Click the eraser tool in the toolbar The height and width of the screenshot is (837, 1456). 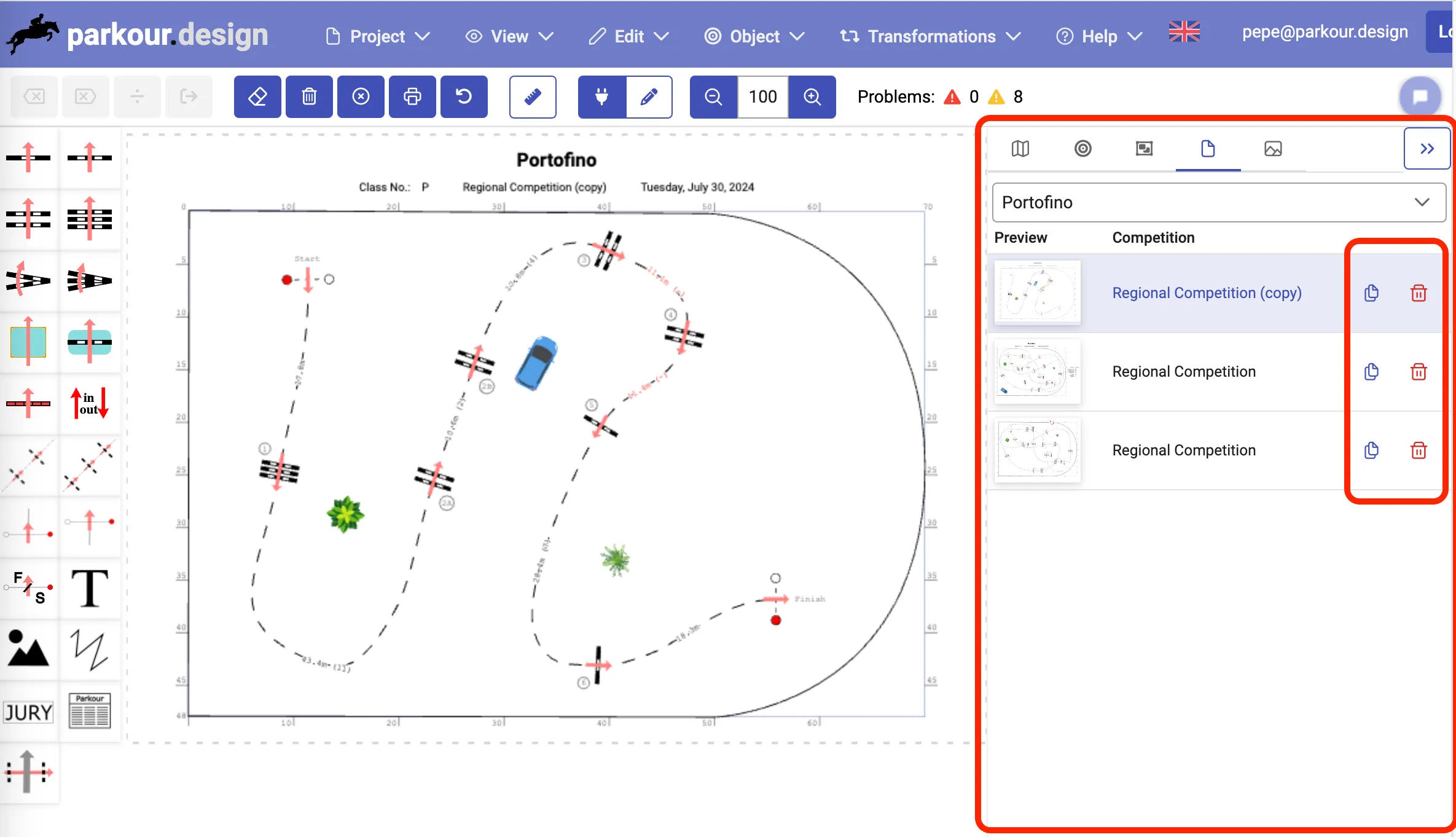[257, 96]
